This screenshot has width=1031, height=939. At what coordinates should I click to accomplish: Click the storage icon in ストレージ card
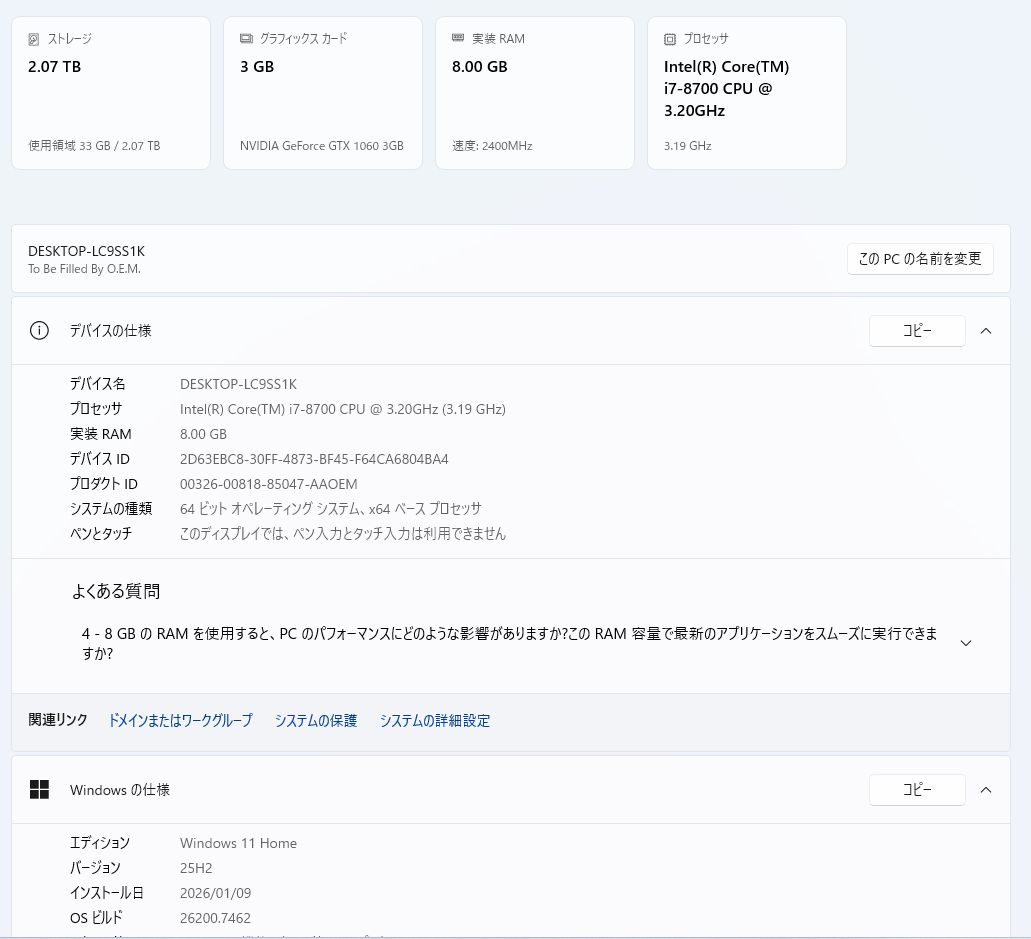pos(34,39)
